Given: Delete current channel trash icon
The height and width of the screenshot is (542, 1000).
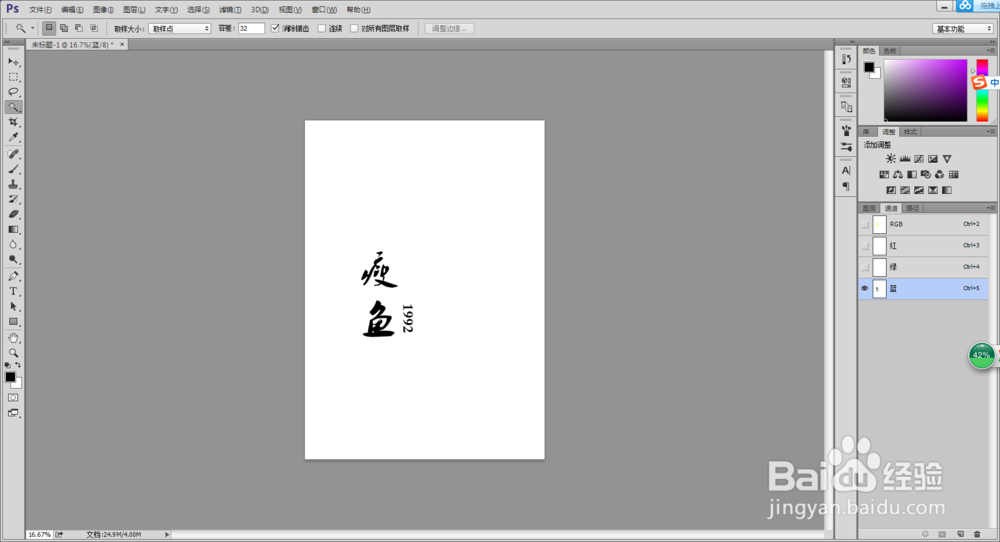Looking at the screenshot, I should (978, 534).
